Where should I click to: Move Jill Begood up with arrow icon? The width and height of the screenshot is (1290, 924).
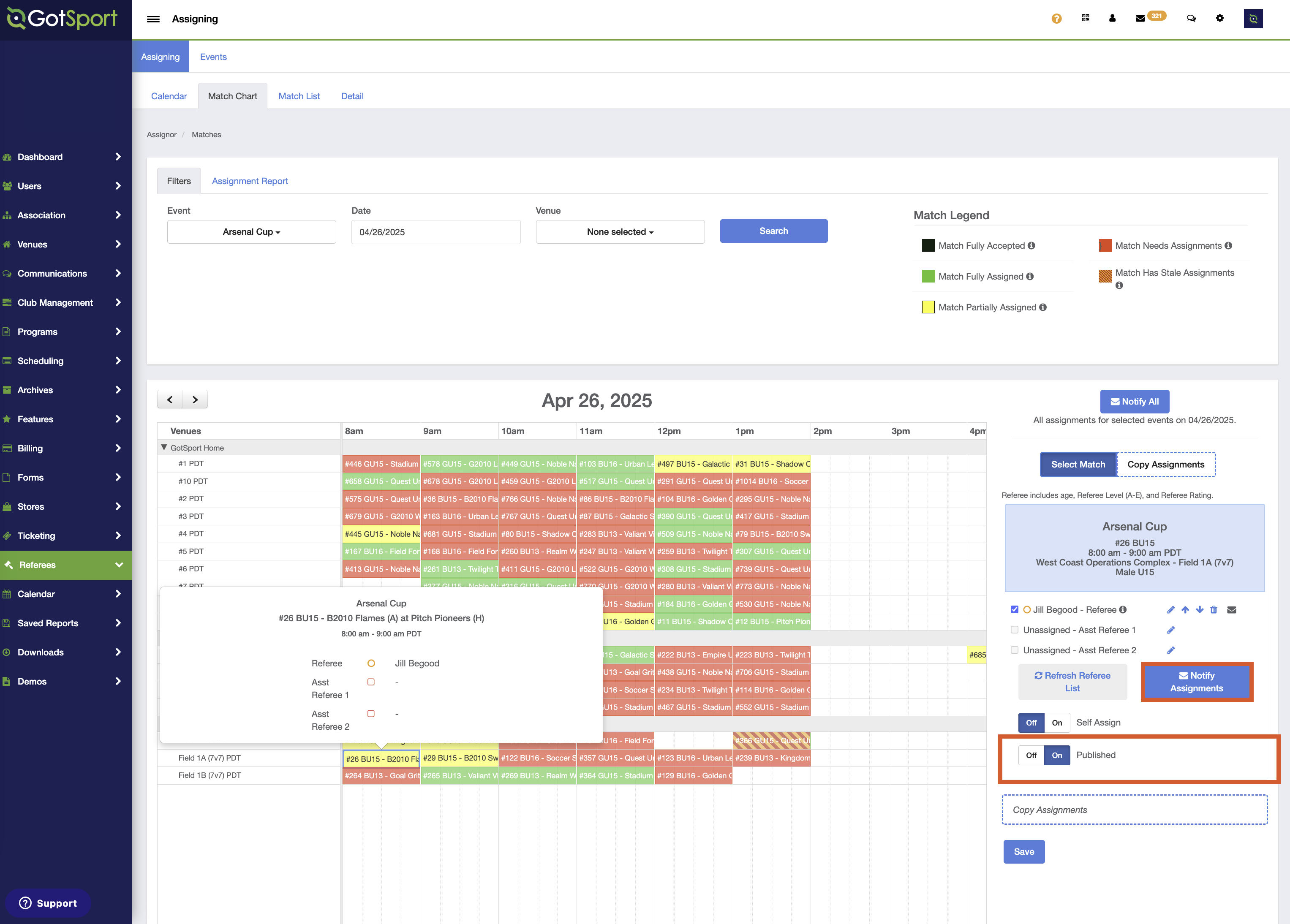pos(1185,609)
